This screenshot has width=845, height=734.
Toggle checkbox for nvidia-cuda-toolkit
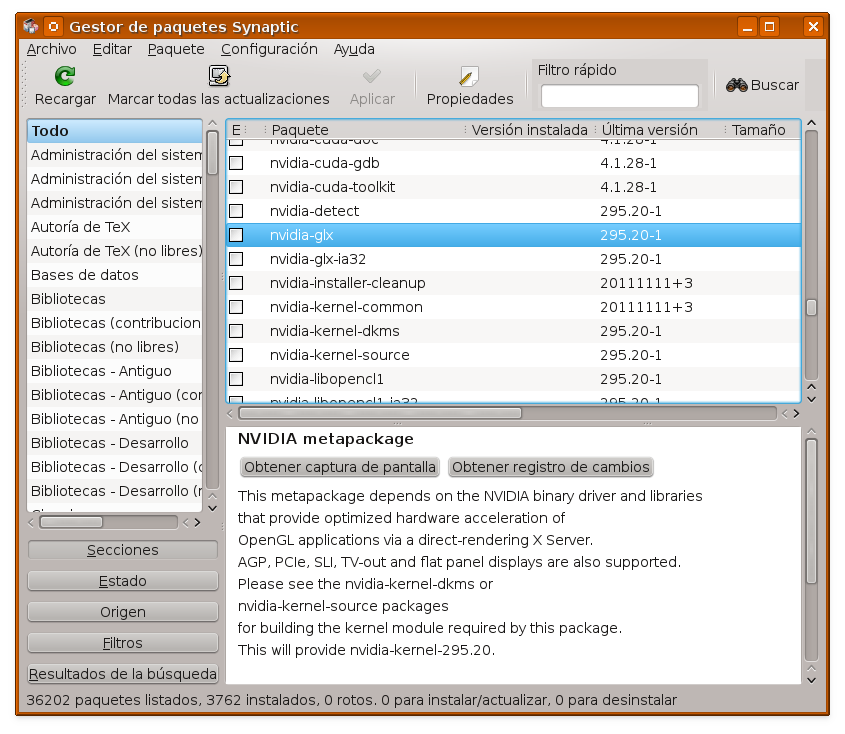[236, 187]
